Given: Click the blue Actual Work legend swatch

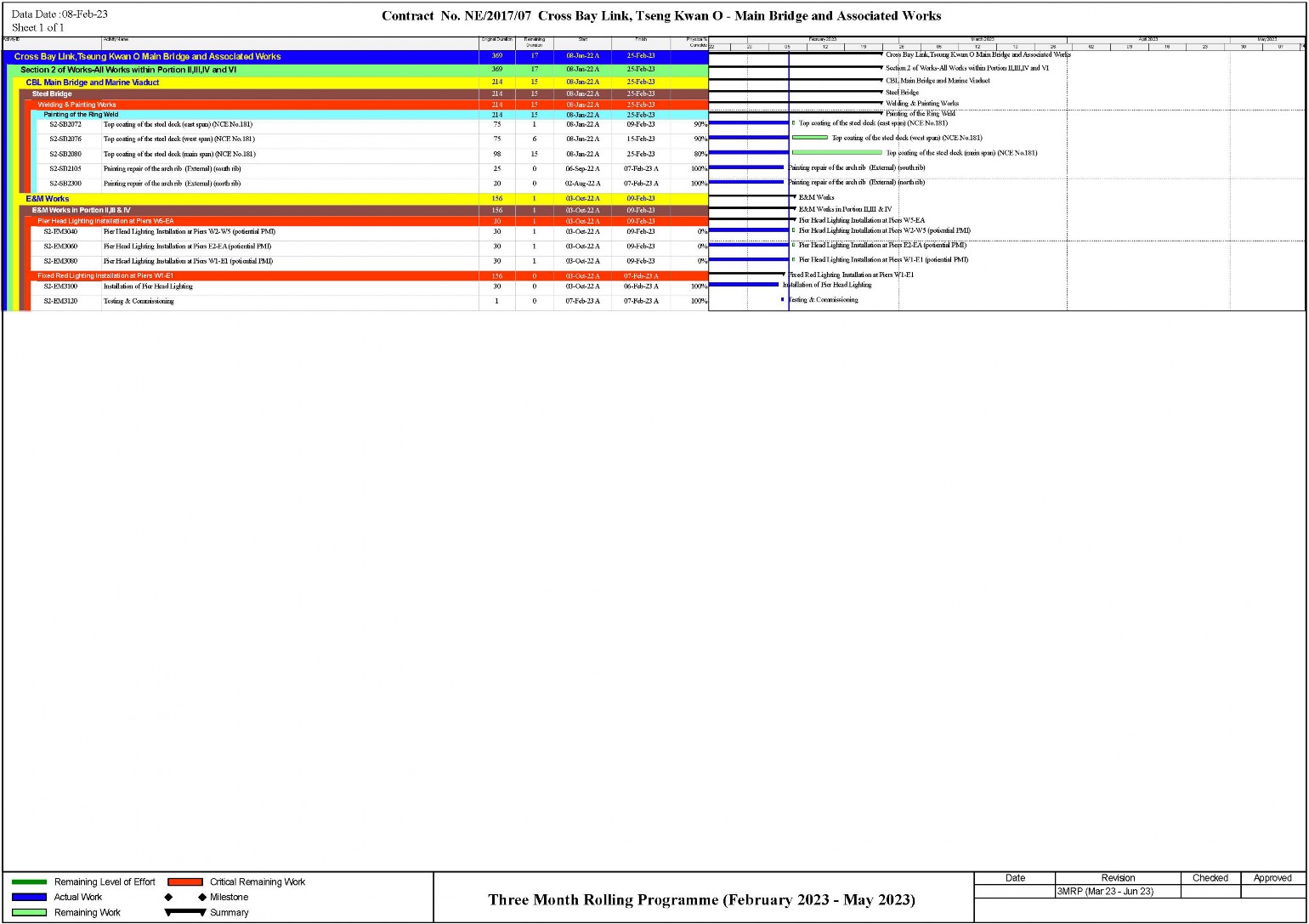Looking at the screenshot, I should coord(29,897).
